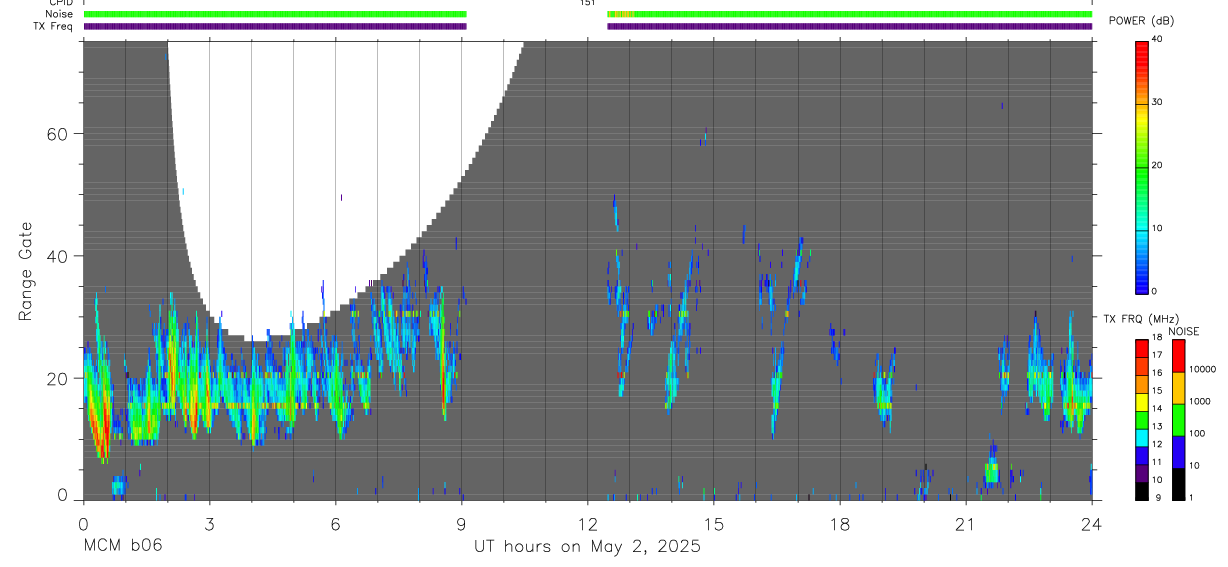This screenshot has height=567, width=1228.
Task: Click the purple TX Freq bar after 12 UT
Action: pos(850,26)
